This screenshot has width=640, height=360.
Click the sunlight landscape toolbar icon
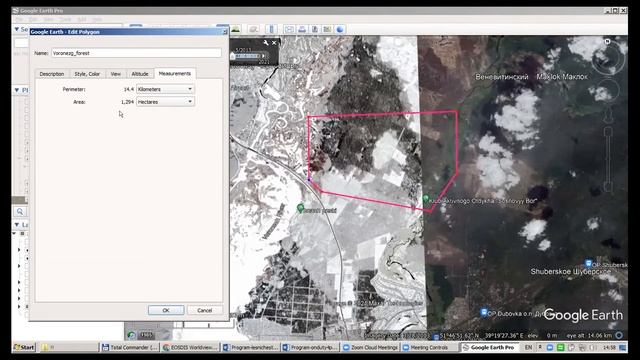[x=236, y=29]
